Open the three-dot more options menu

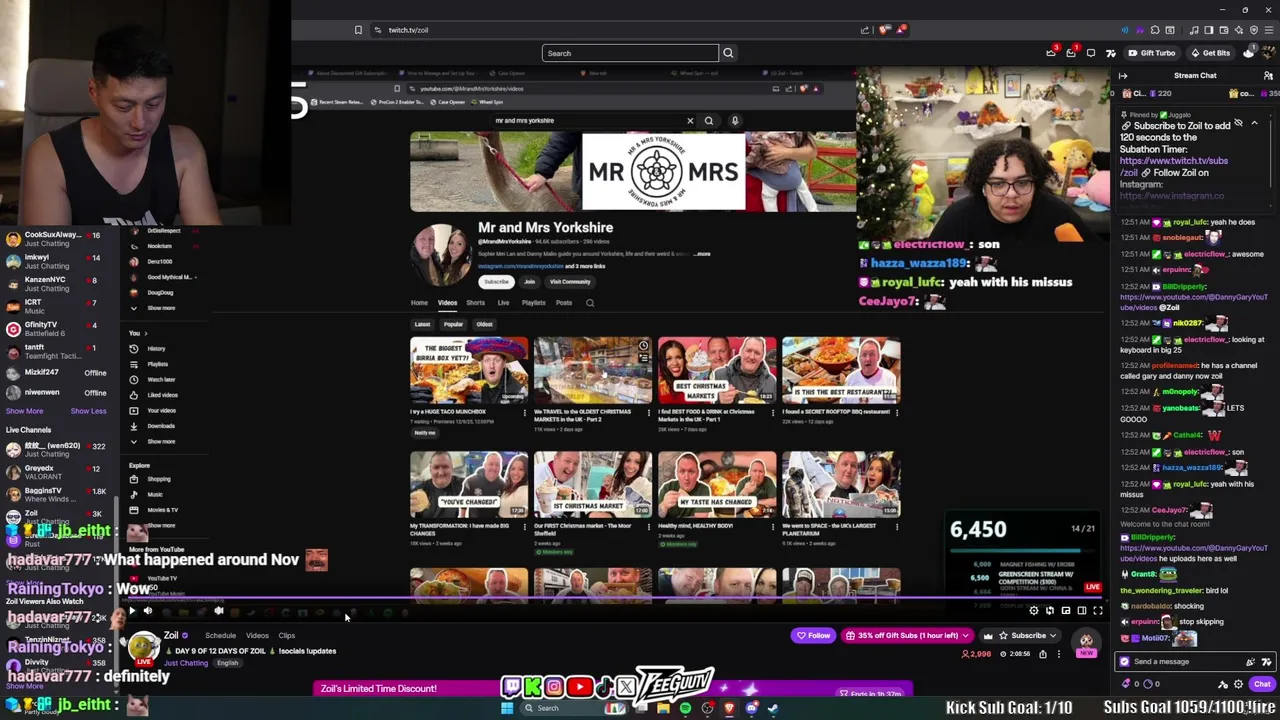tap(1059, 654)
